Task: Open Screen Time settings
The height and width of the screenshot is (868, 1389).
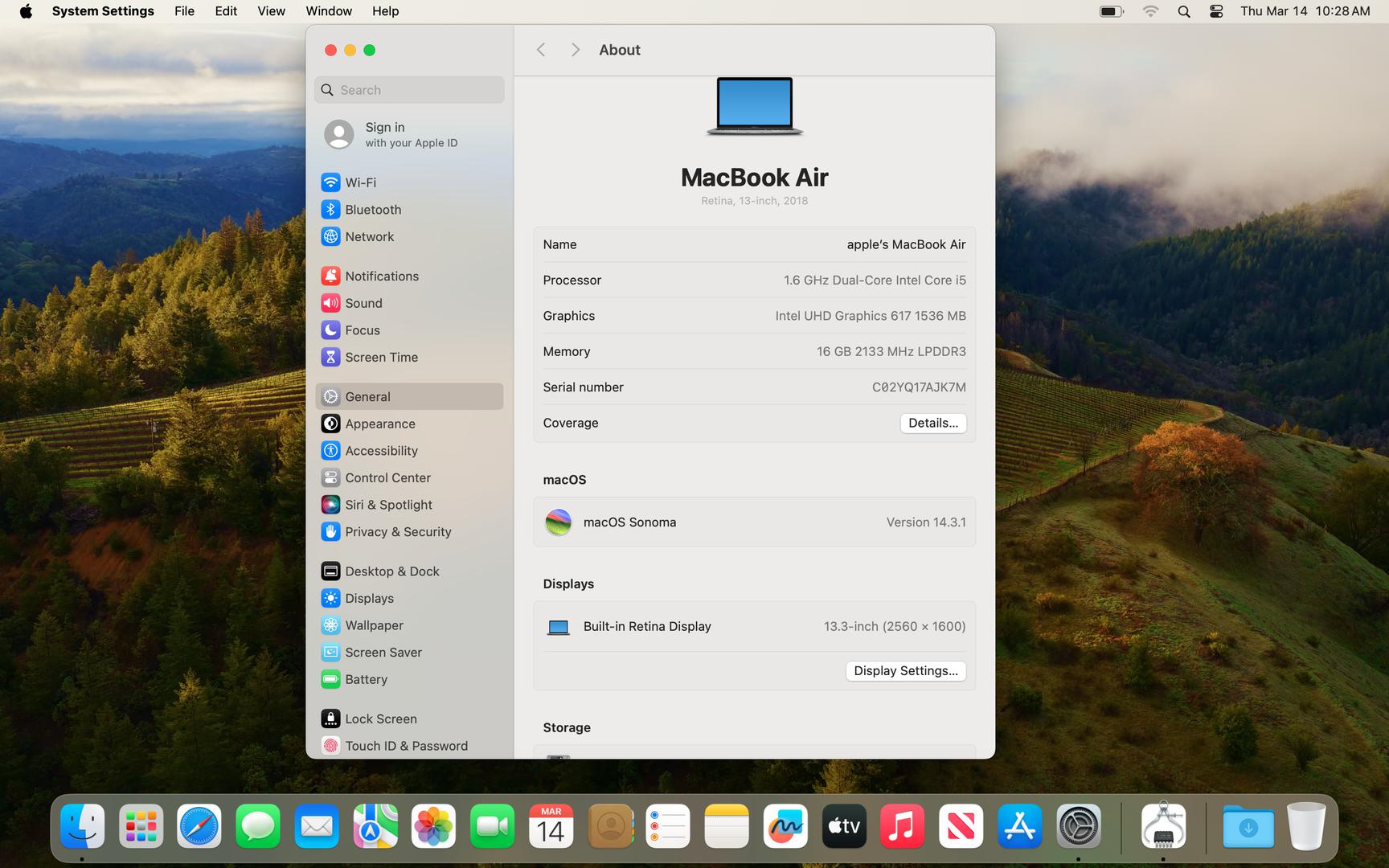Action: [x=409, y=357]
